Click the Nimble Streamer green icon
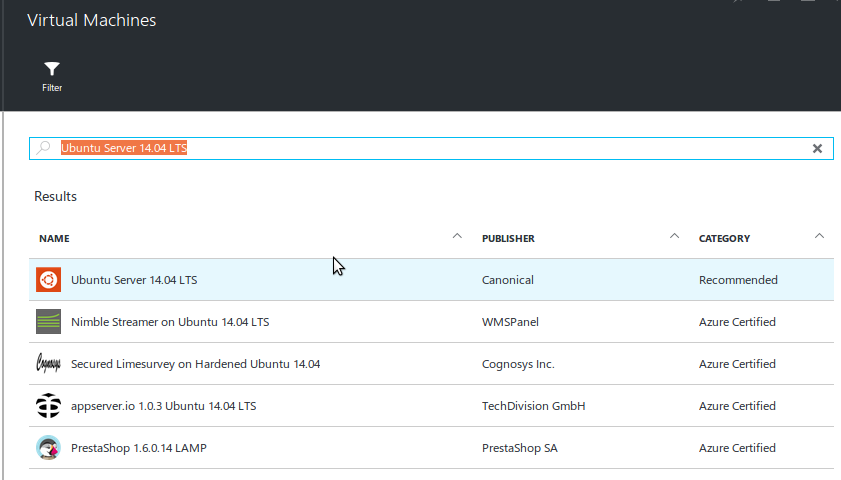The height and width of the screenshot is (480, 841). tap(48, 322)
